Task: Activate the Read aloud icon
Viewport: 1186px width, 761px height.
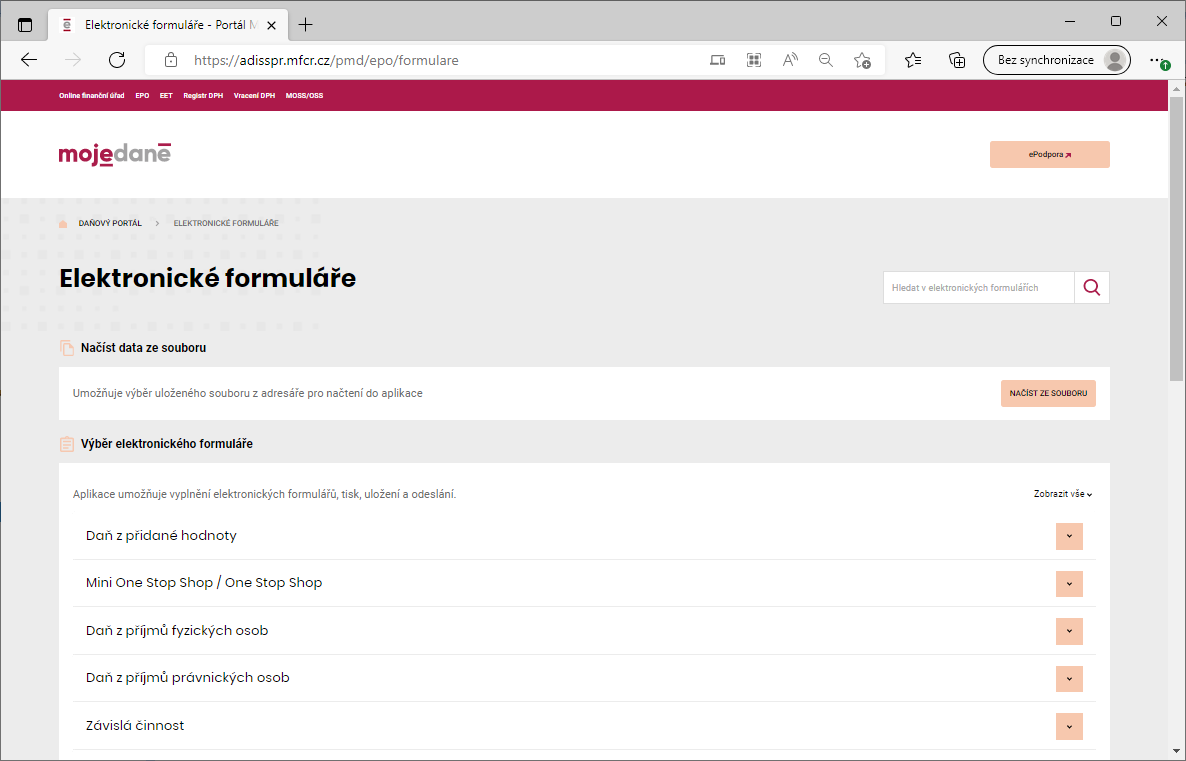Action: (x=790, y=60)
